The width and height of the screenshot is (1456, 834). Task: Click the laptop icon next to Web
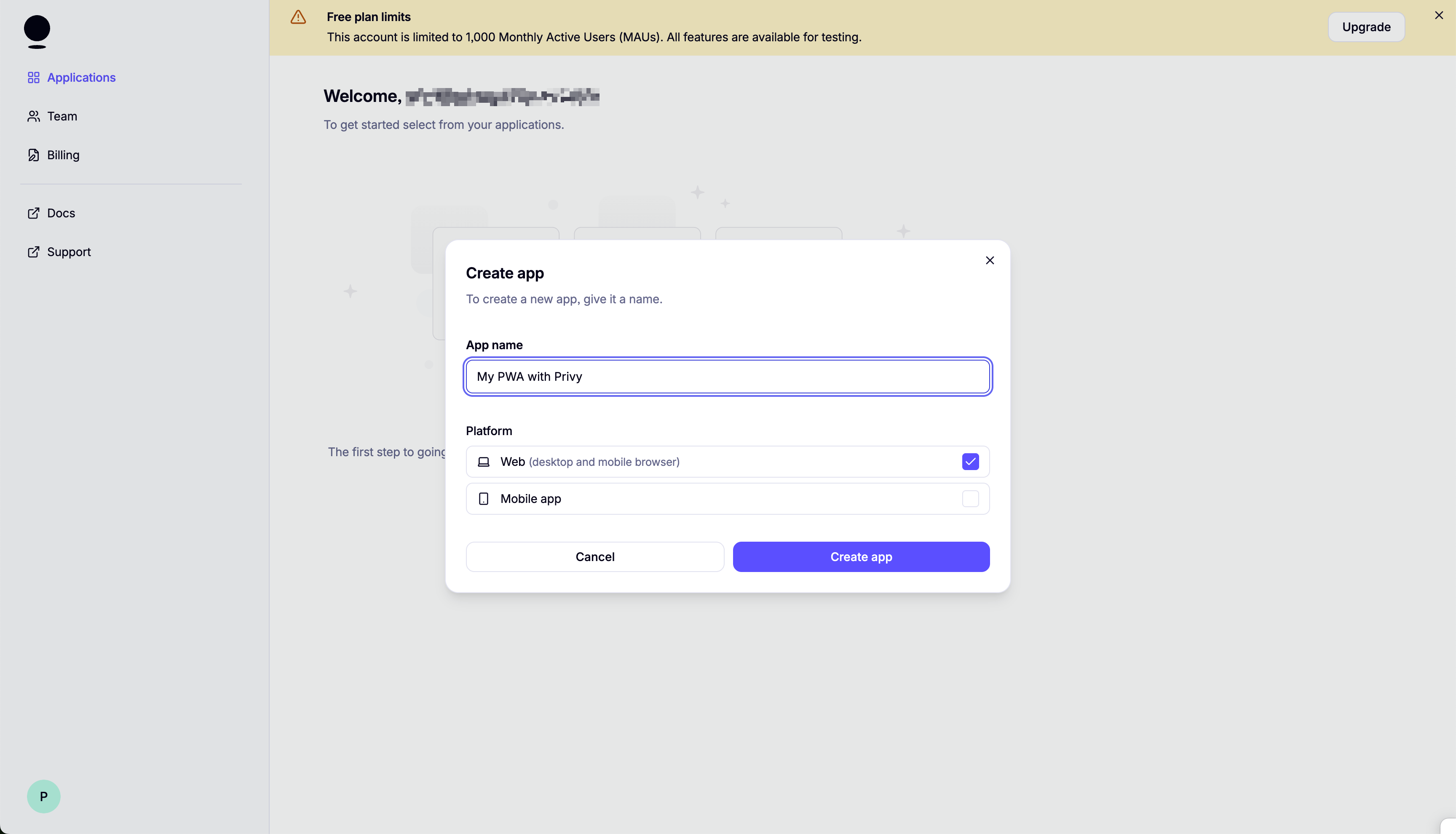483,462
